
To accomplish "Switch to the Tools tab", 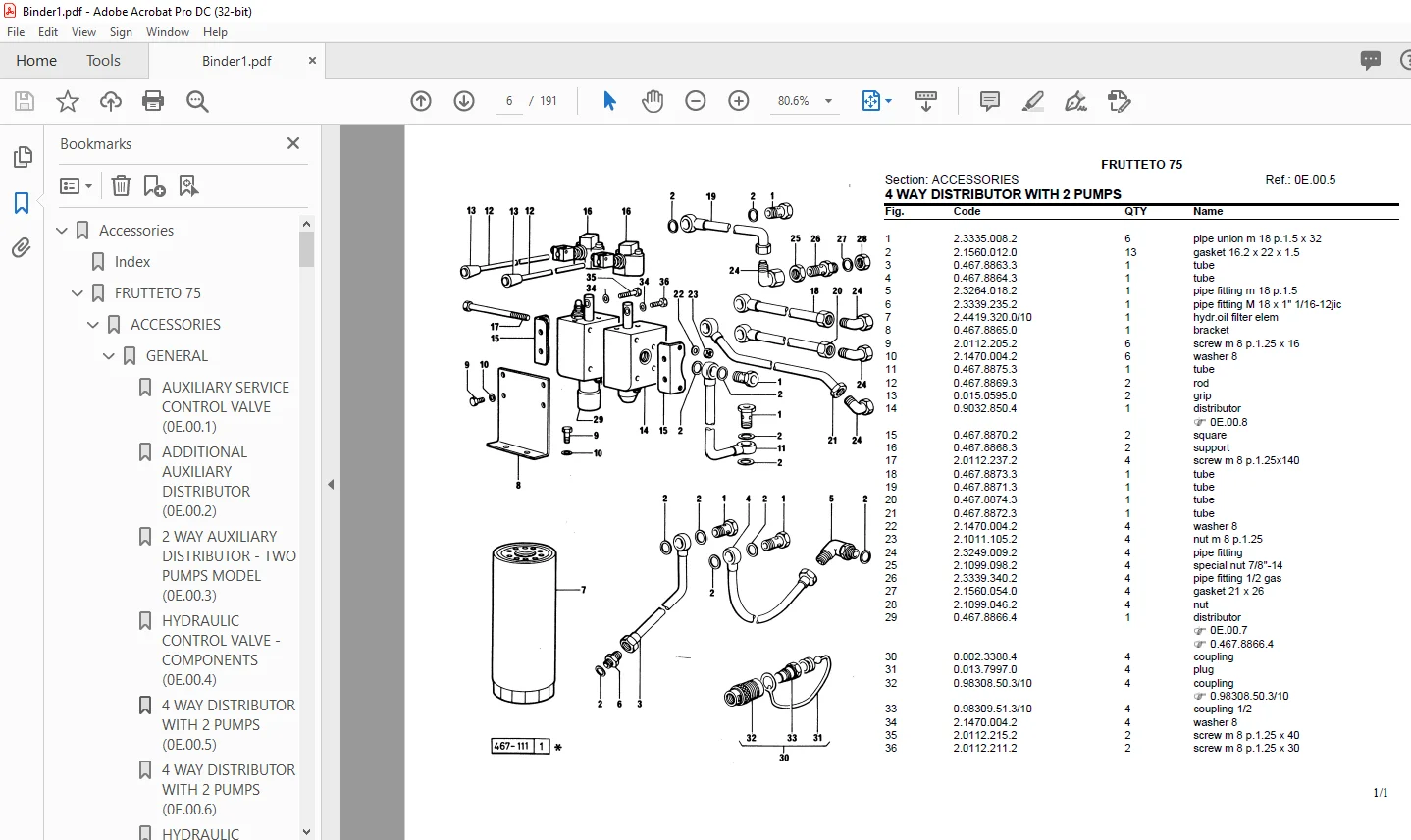I will [x=103, y=61].
